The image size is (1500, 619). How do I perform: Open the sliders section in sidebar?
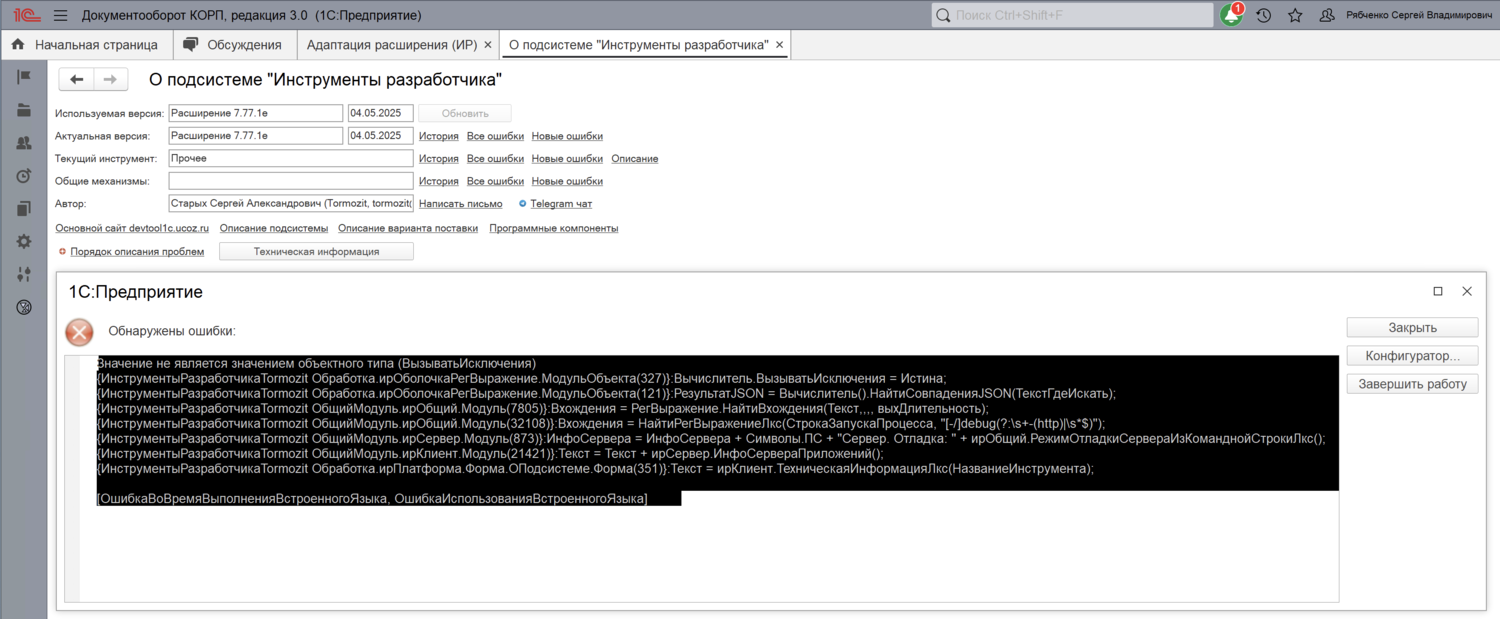tap(24, 274)
